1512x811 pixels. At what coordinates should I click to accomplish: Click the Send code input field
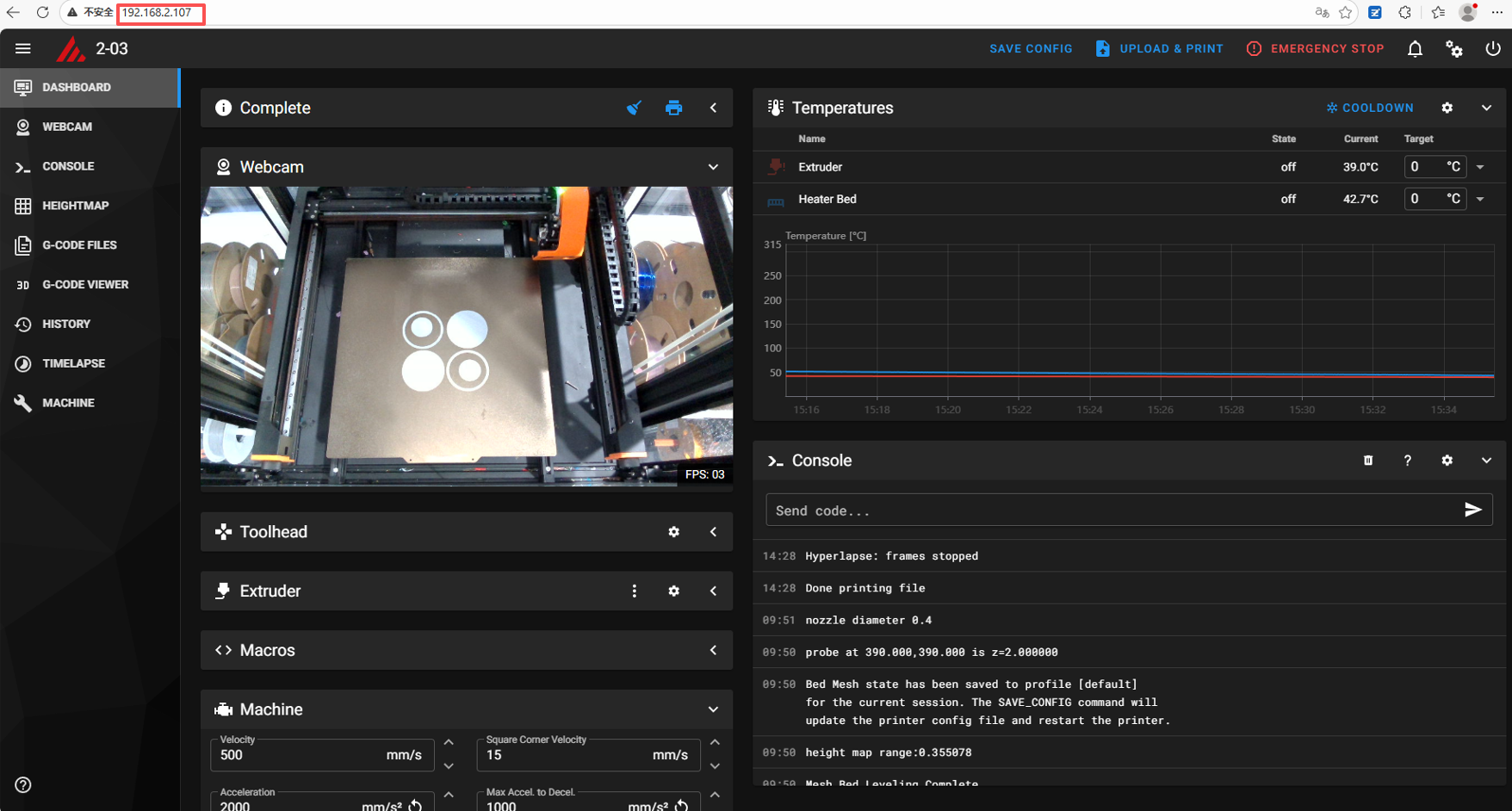1111,511
